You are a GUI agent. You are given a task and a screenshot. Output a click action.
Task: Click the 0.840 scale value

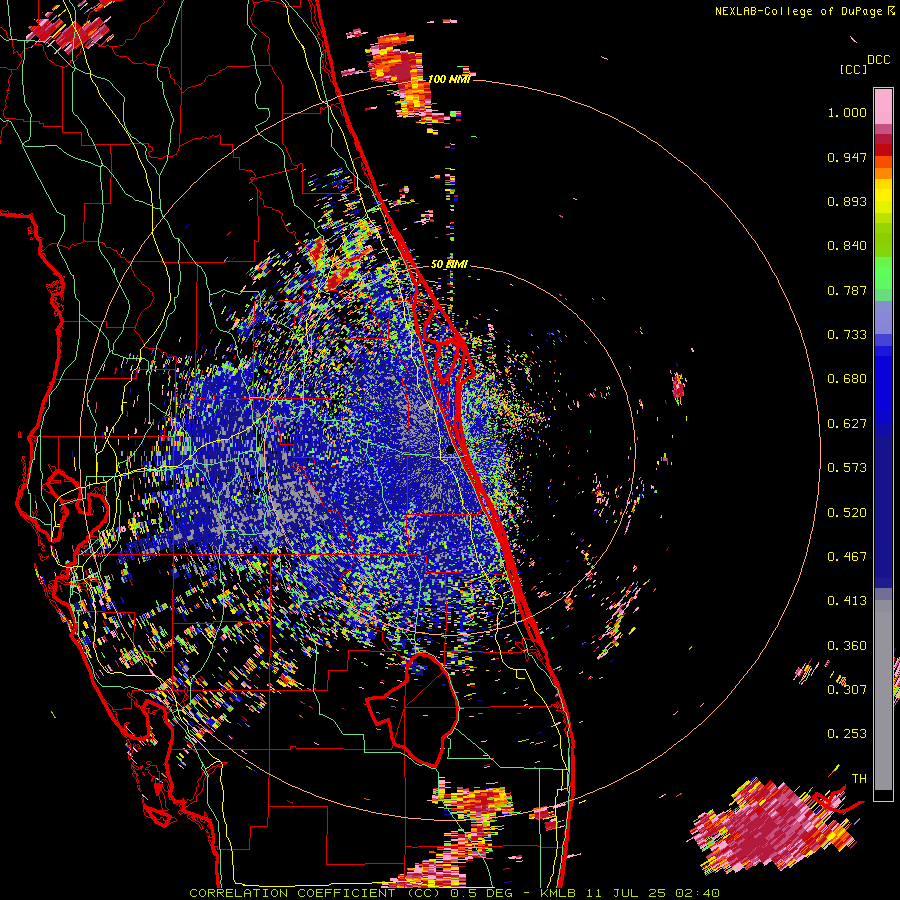click(x=847, y=246)
